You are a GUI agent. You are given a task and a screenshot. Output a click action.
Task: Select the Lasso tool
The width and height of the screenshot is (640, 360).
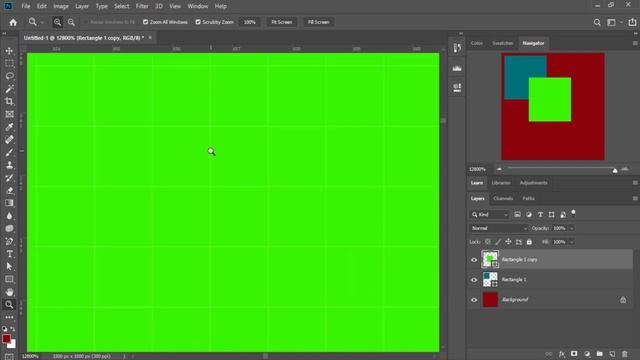9,76
